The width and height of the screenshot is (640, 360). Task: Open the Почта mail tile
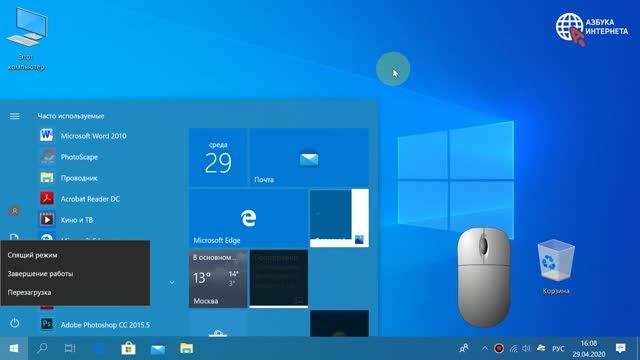309,157
